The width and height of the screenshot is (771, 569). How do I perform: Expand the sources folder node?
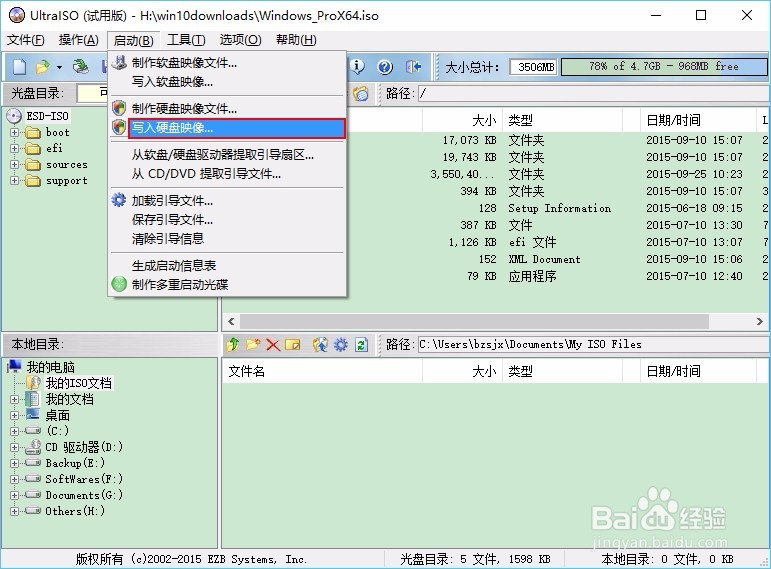(14, 165)
